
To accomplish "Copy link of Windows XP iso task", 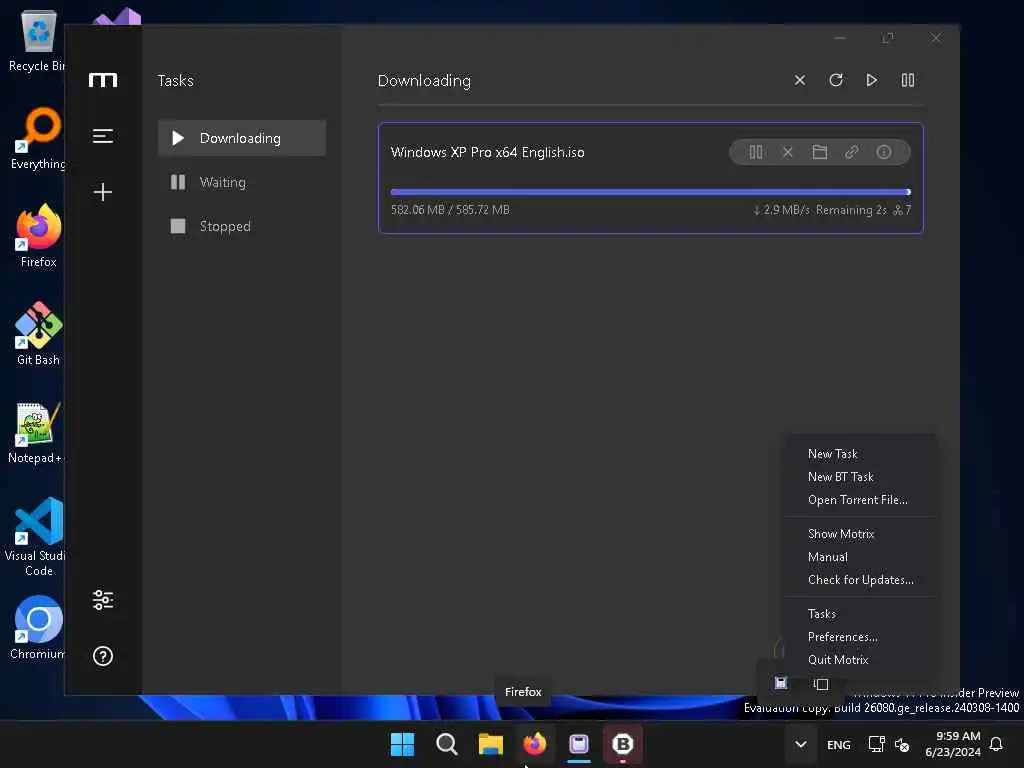I will [852, 152].
